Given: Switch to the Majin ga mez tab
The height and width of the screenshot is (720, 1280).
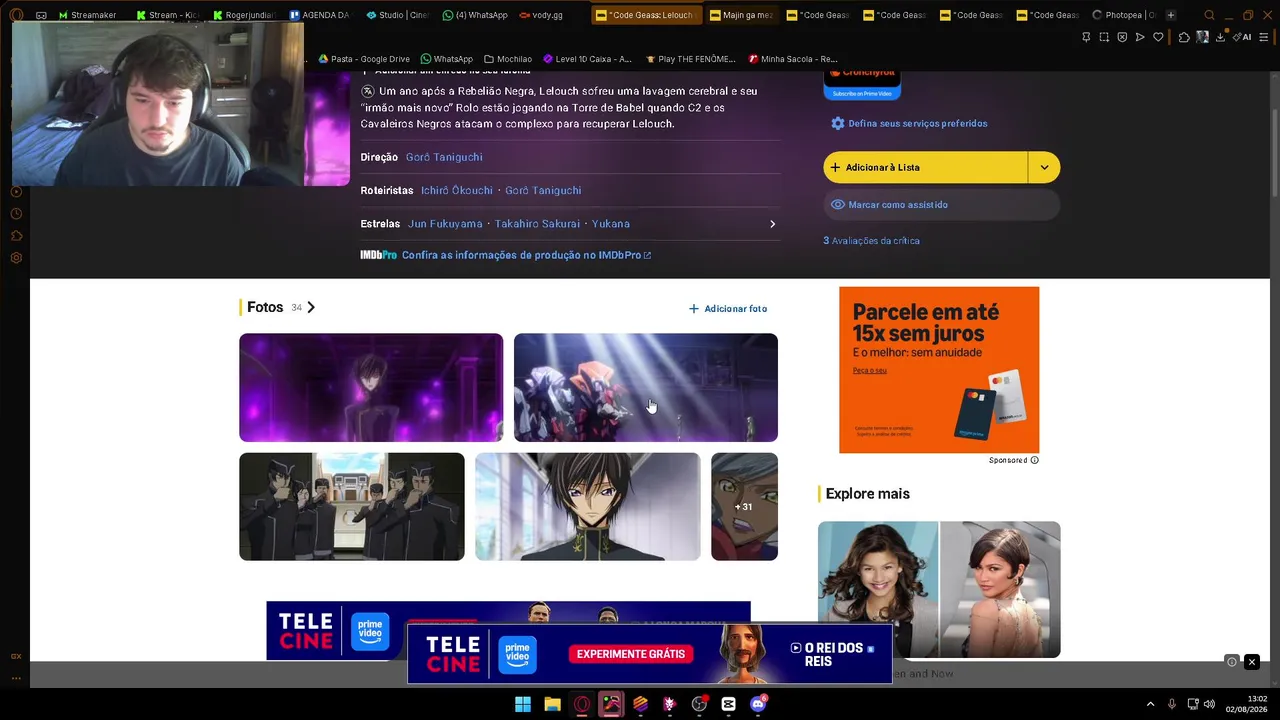Looking at the screenshot, I should [741, 15].
